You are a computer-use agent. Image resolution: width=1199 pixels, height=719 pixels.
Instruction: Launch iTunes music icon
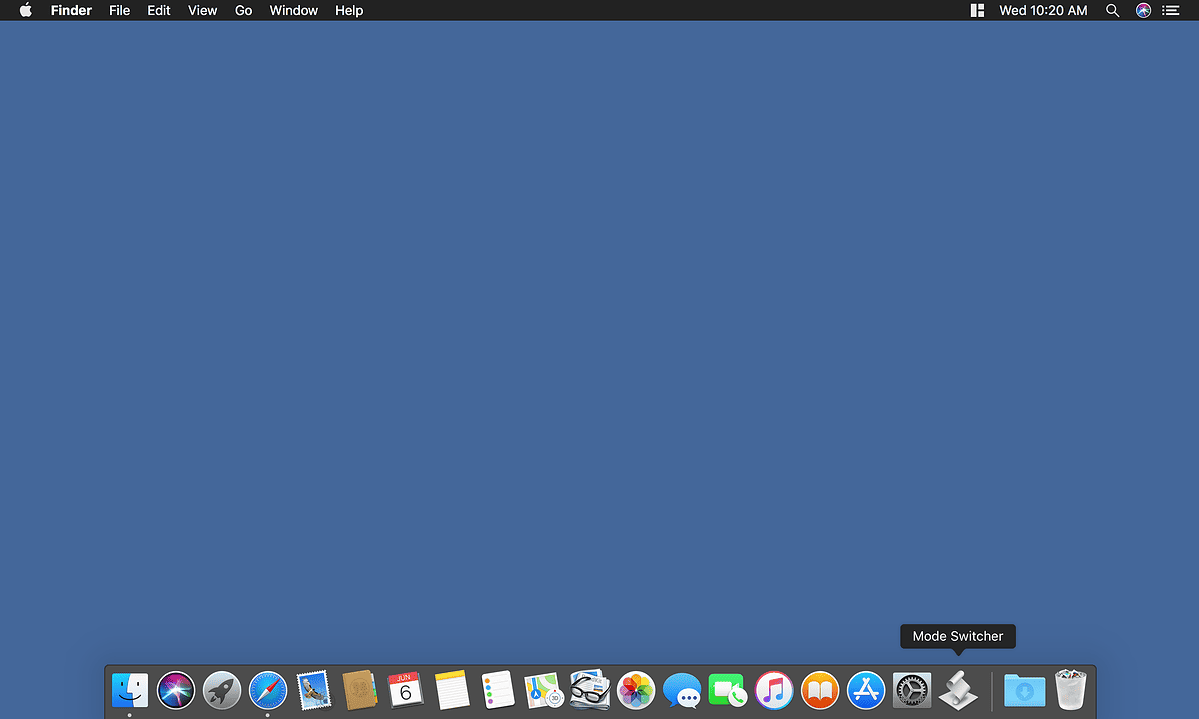click(774, 690)
